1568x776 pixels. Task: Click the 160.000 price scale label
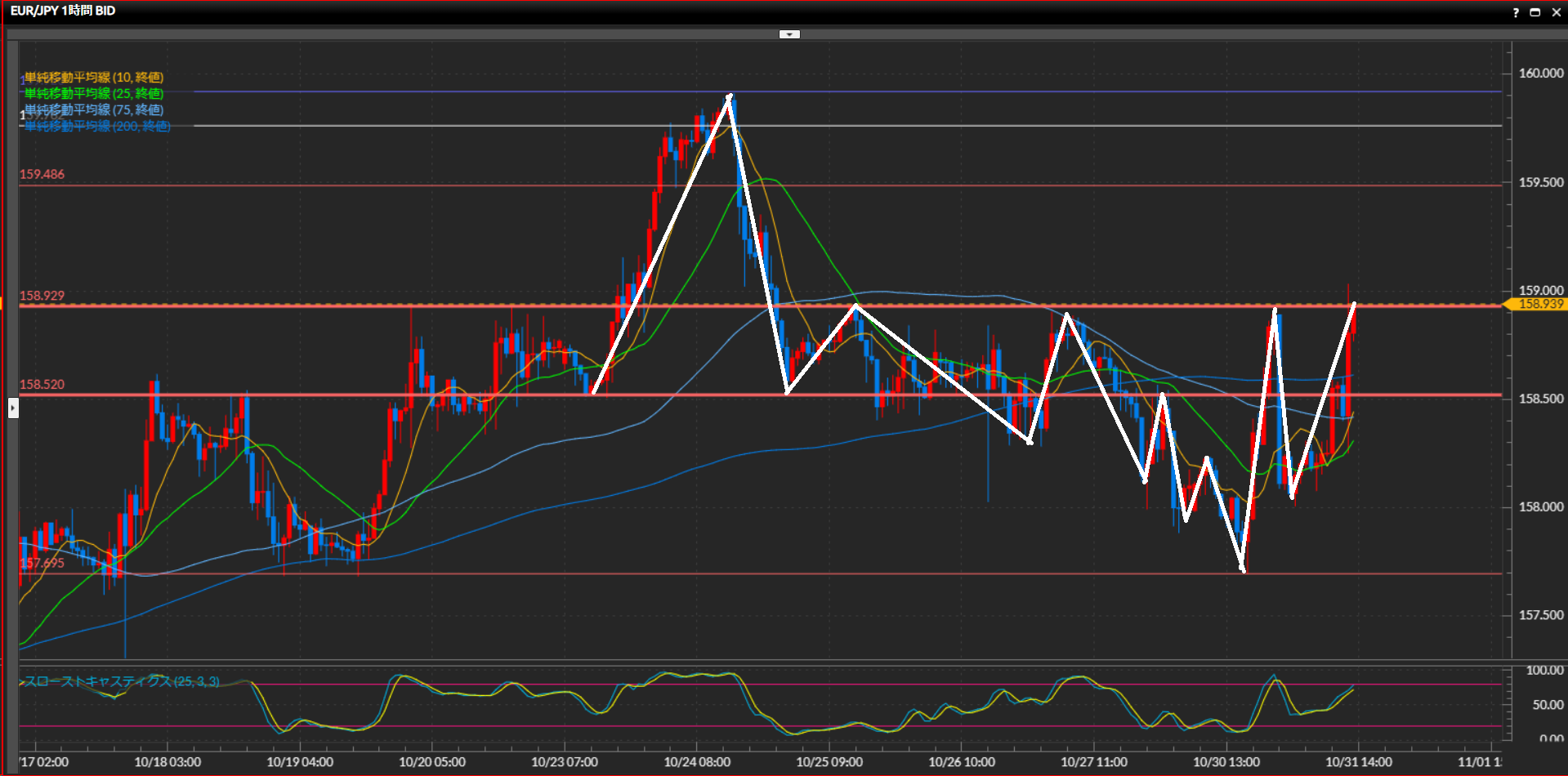(x=1540, y=74)
